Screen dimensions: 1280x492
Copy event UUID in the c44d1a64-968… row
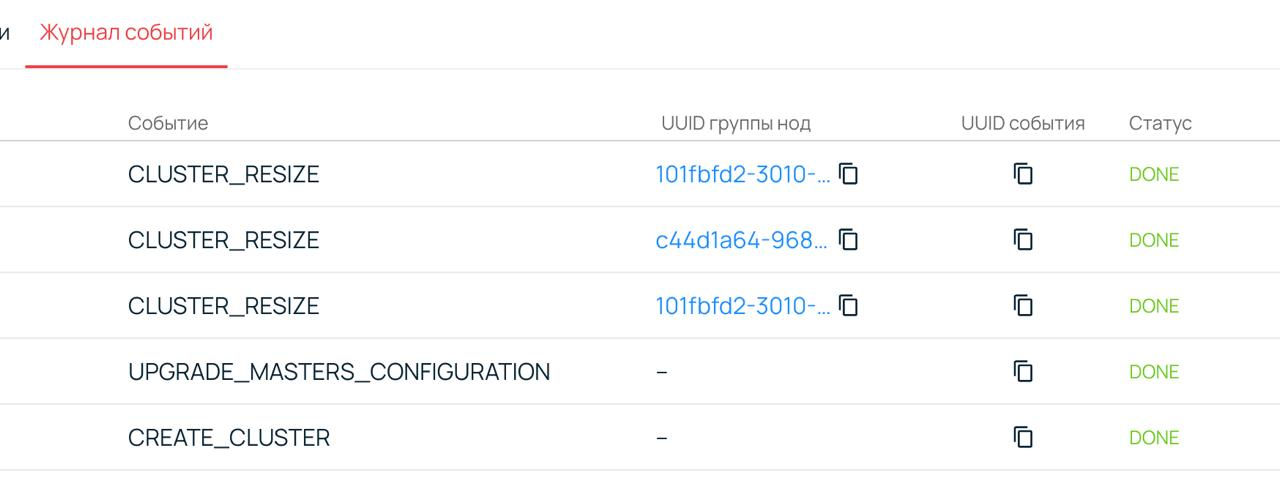[1022, 240]
